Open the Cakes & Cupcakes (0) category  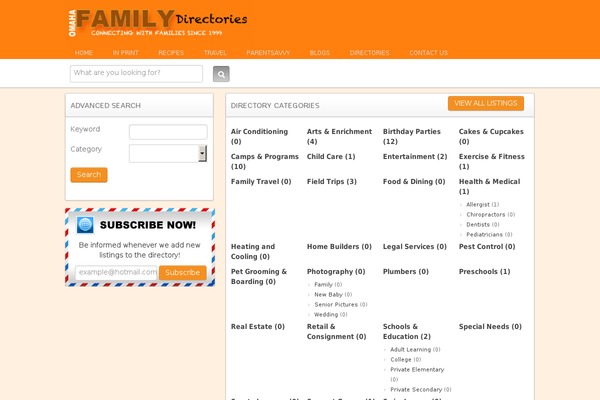[491, 136]
